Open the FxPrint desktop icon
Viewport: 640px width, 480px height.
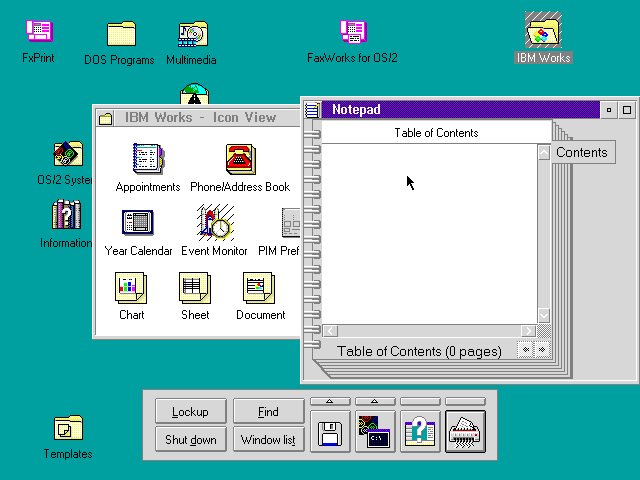pyautogui.click(x=39, y=32)
